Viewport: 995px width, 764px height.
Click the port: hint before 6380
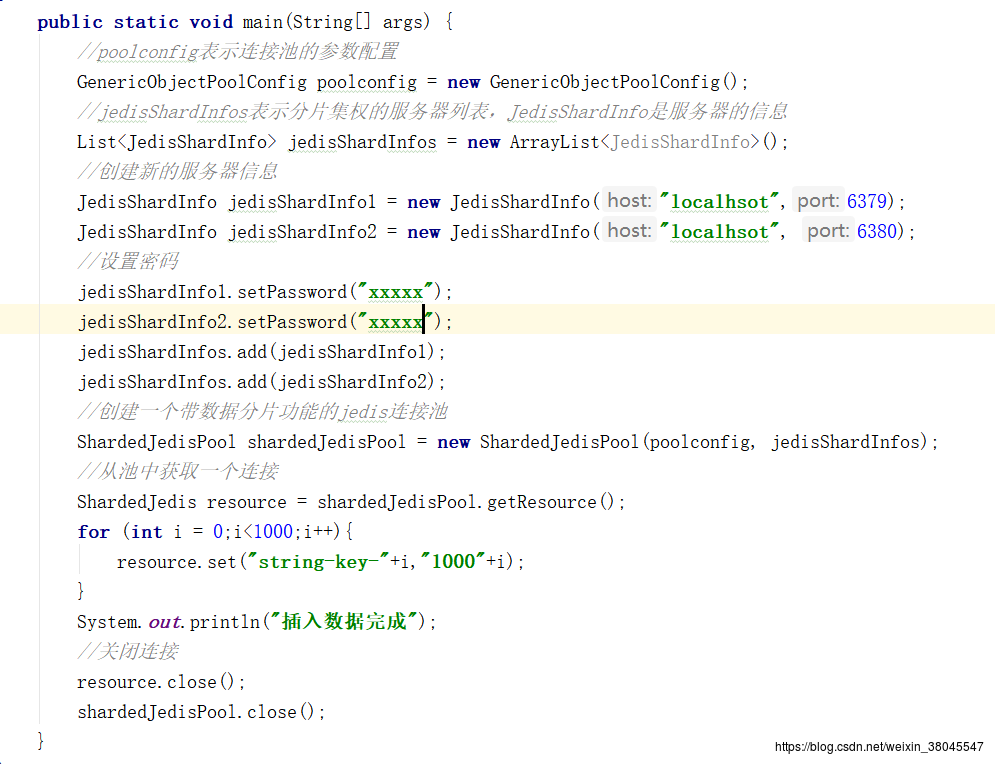click(828, 231)
